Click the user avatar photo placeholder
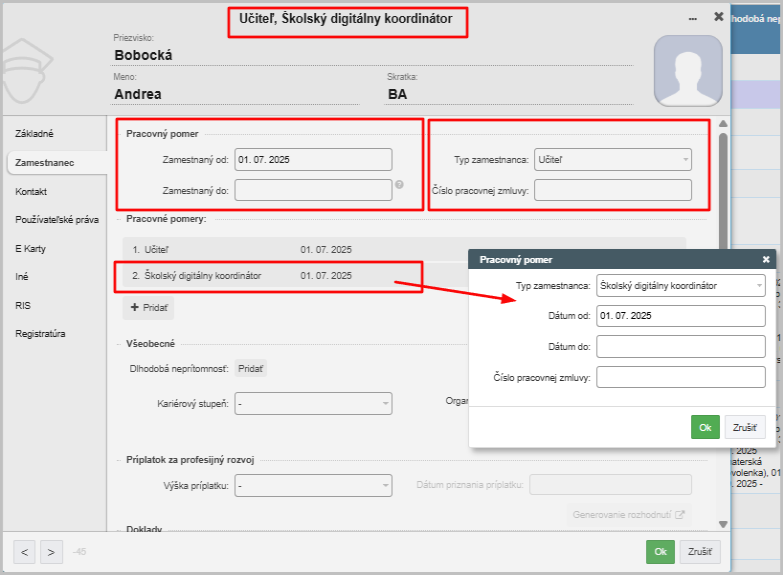This screenshot has width=783, height=575. point(687,71)
